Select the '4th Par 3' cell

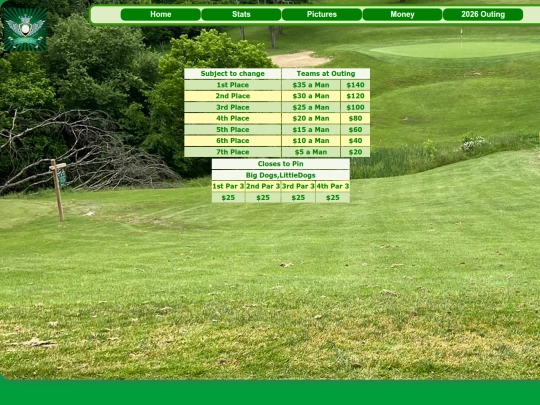(x=333, y=186)
